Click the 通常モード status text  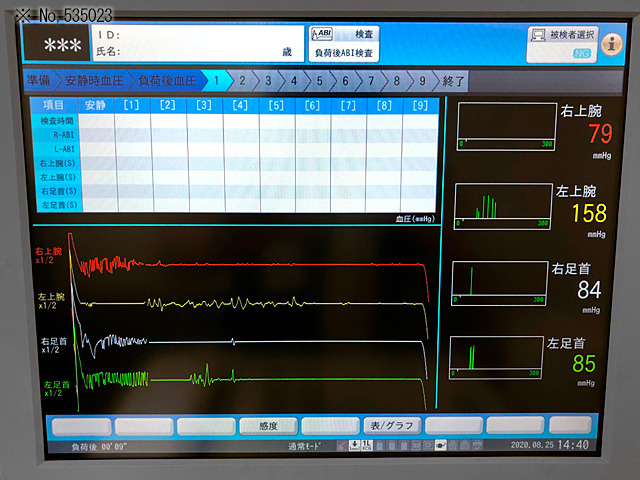click(304, 446)
